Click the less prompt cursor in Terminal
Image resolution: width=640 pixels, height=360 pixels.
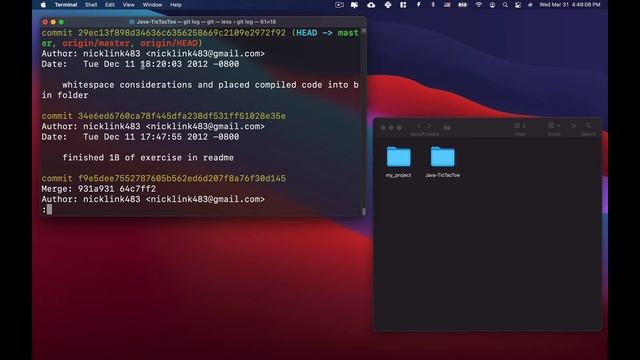point(49,209)
